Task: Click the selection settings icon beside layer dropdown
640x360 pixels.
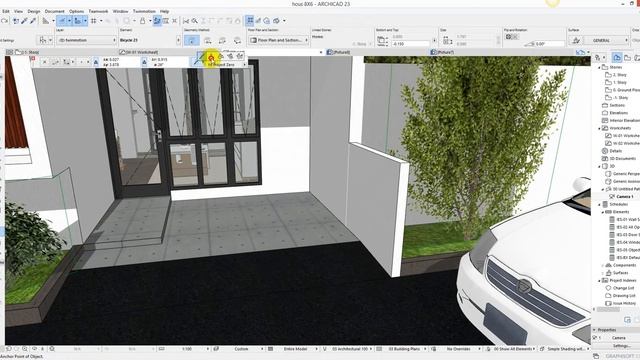Action: point(43,40)
